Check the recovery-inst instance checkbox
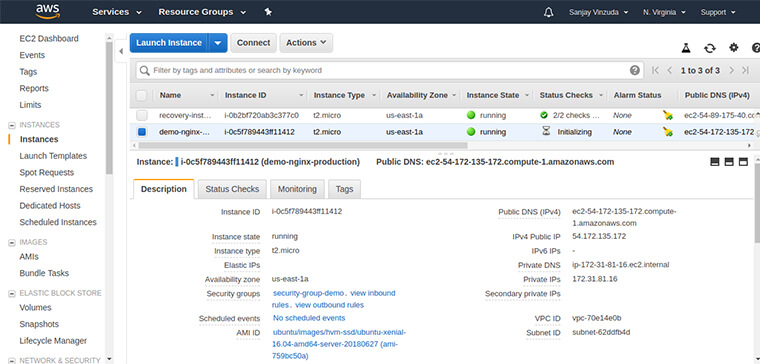Viewport: 760px width, 364px height. click(142, 115)
